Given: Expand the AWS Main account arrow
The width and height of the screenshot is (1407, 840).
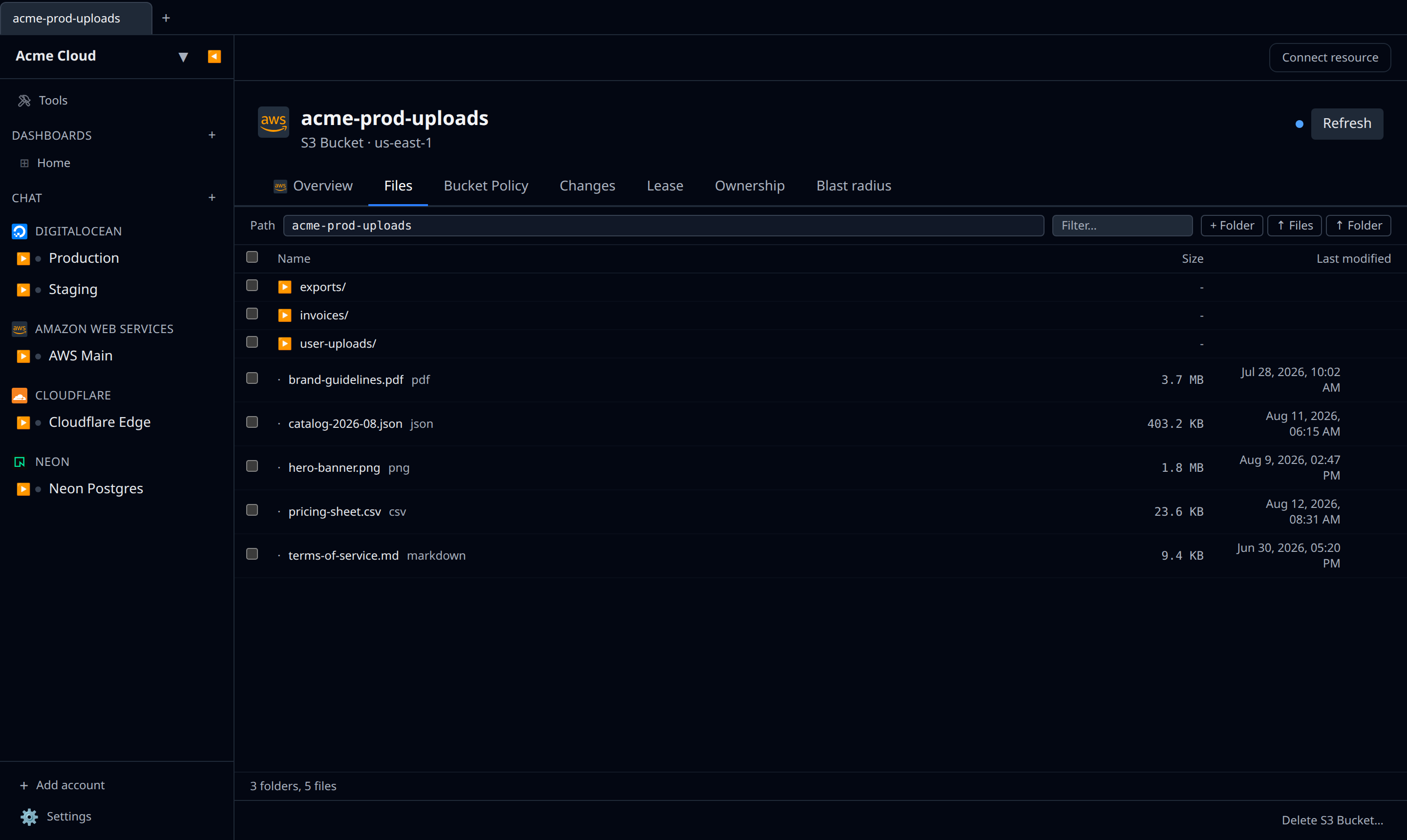Looking at the screenshot, I should click(23, 356).
